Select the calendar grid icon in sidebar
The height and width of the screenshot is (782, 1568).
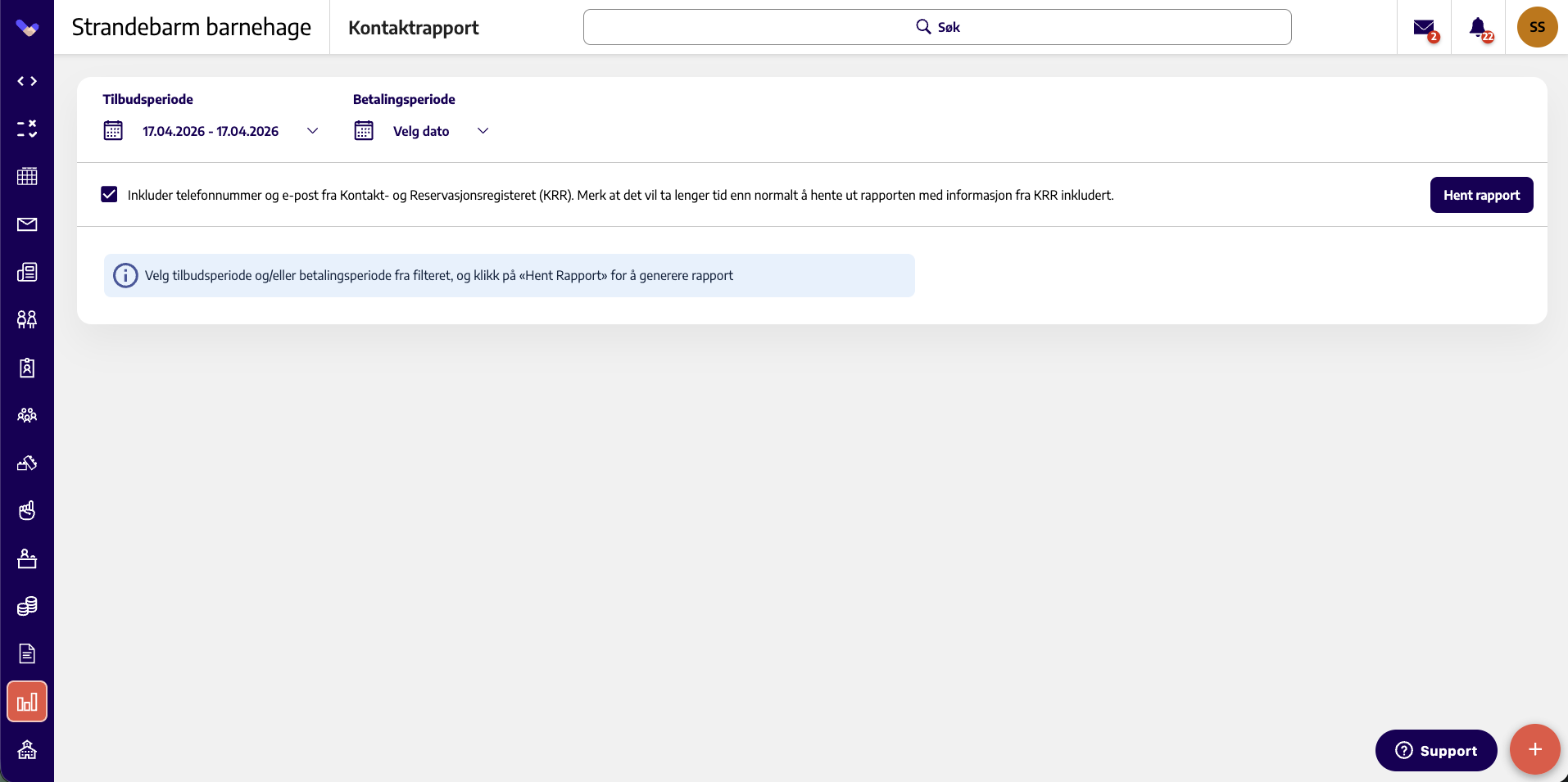click(27, 176)
